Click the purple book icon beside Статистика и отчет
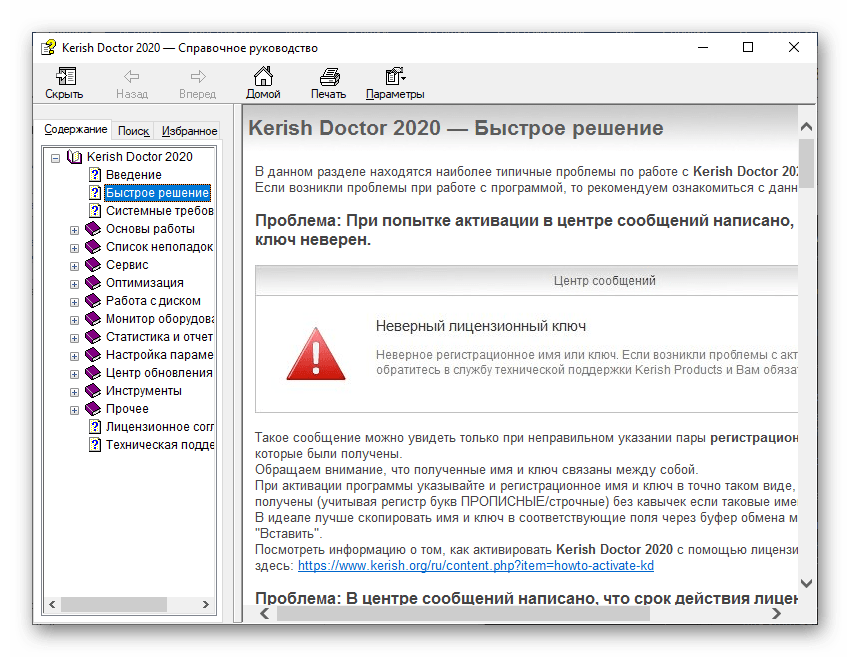Image resolution: width=850 pixels, height=657 pixels. 93,336
